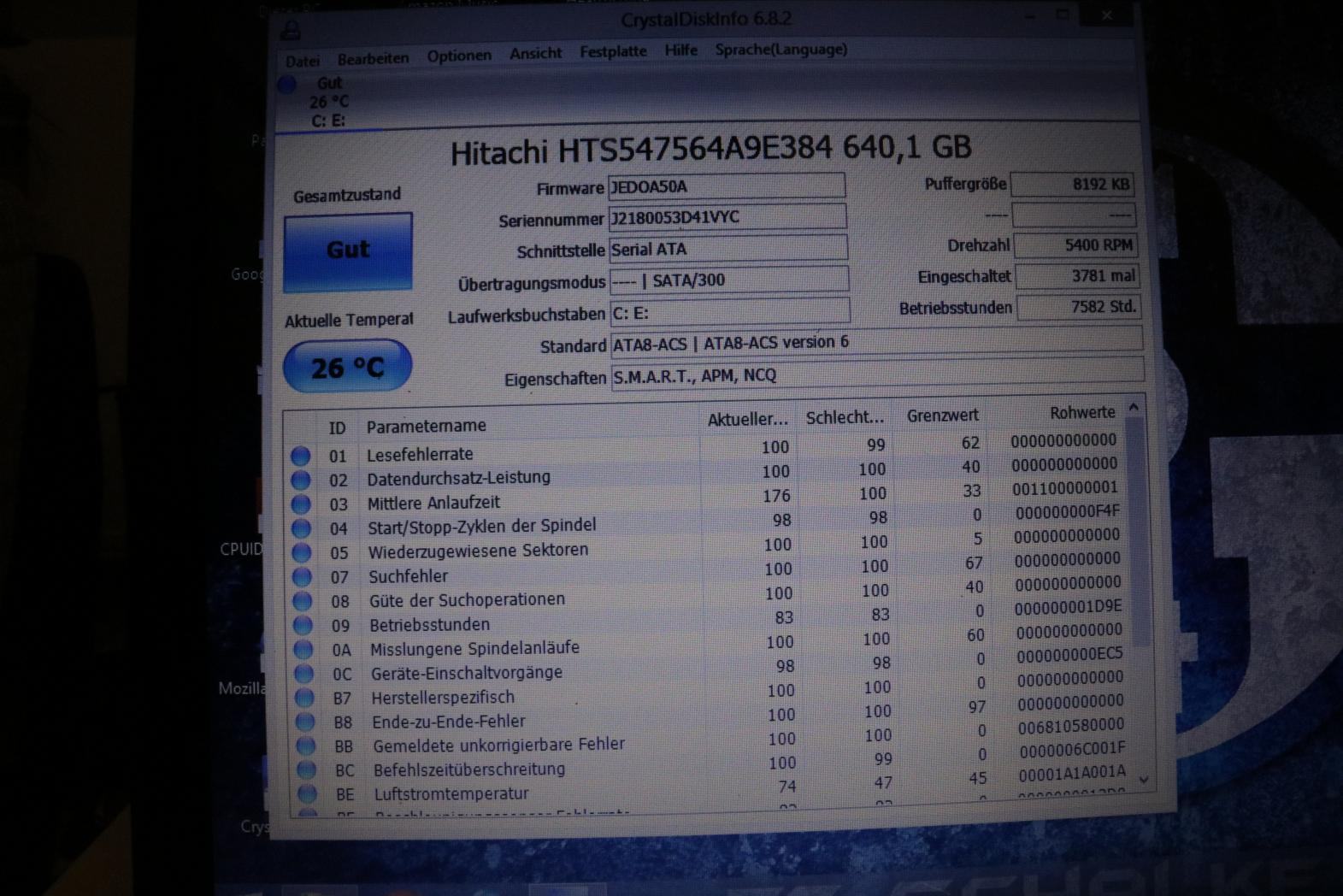The height and width of the screenshot is (896, 1343).
Task: Click status dot for 09 Betriebsstunden row
Action: [x=303, y=626]
